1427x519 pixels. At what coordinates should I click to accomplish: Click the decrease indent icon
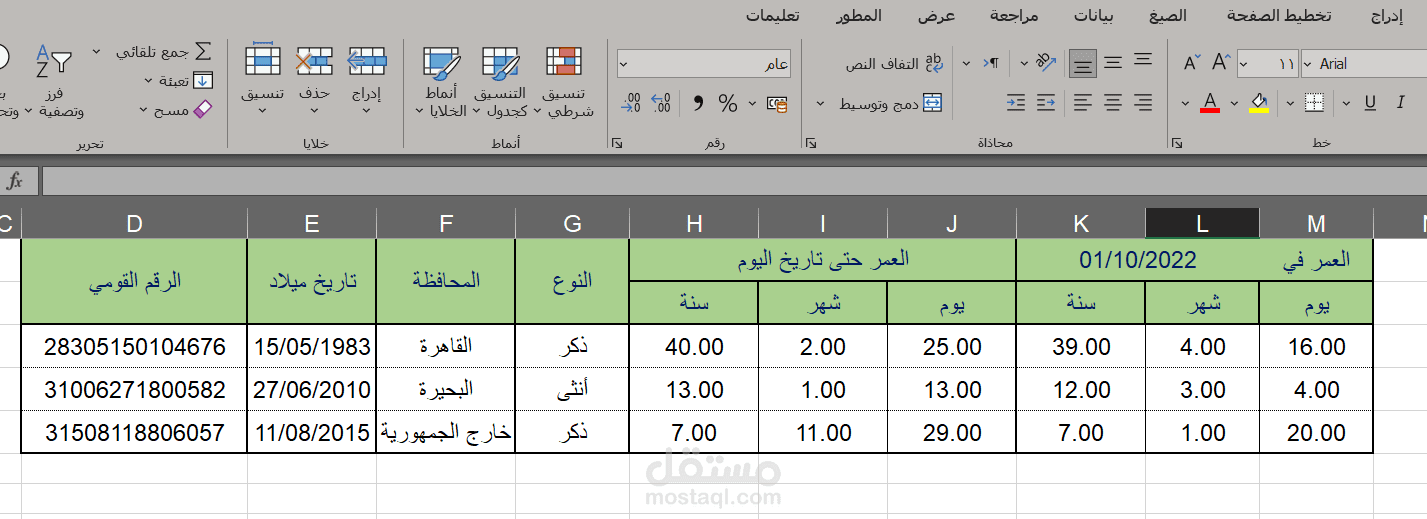(1046, 102)
